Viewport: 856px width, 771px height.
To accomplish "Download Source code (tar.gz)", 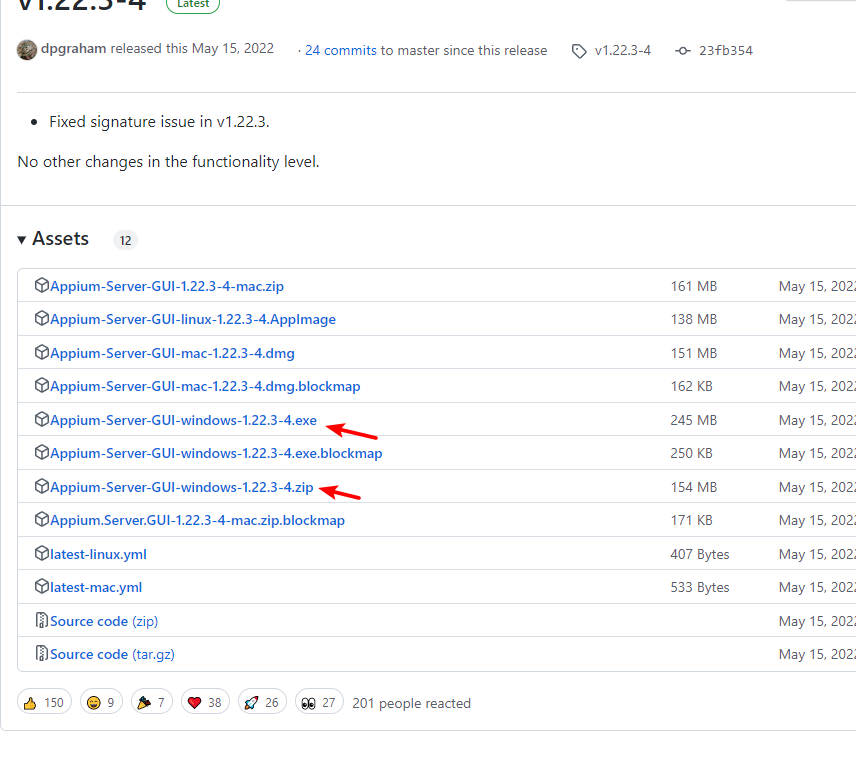I will coord(112,654).
